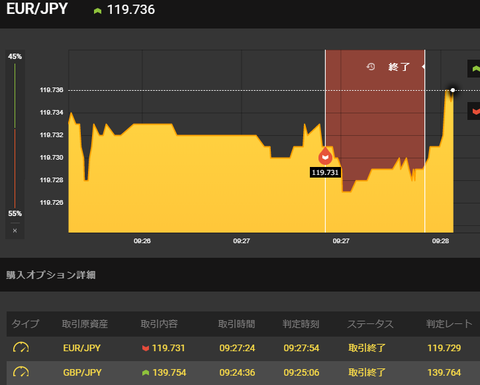
Task: Click the 判定レート column header
Action: [x=449, y=324]
